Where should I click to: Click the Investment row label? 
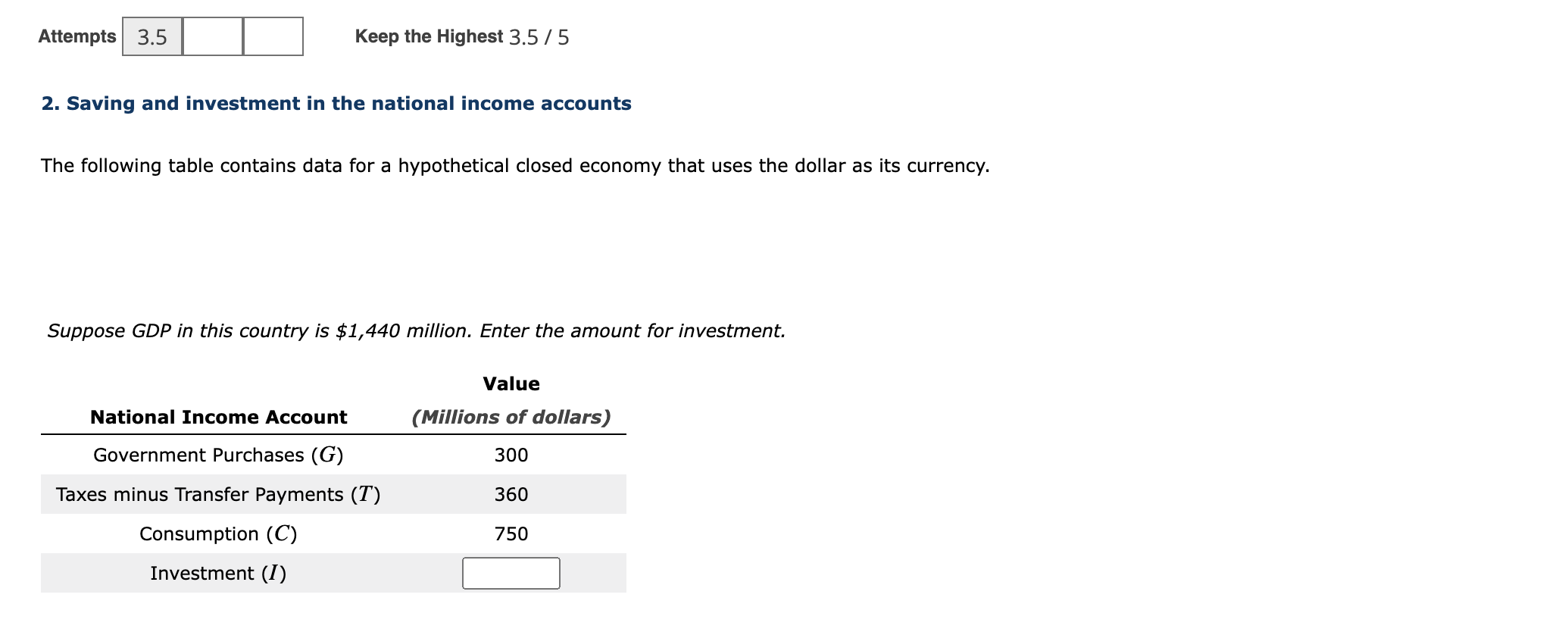pyautogui.click(x=217, y=574)
